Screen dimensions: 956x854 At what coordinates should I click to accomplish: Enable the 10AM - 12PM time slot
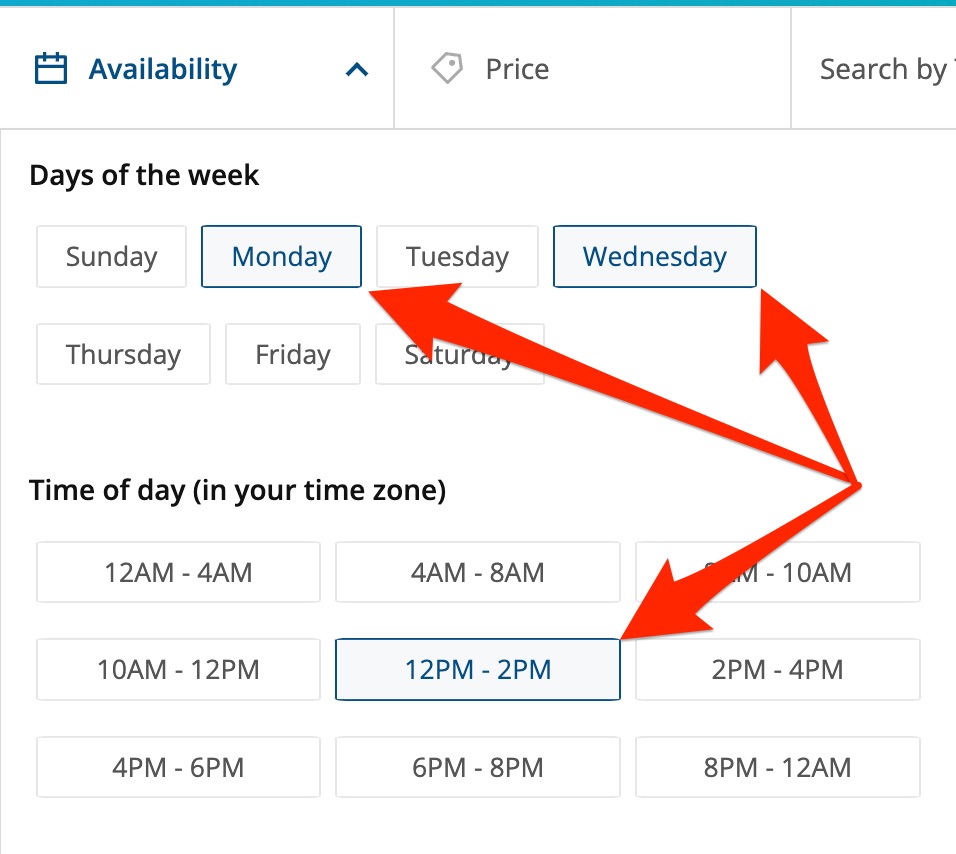coord(178,670)
